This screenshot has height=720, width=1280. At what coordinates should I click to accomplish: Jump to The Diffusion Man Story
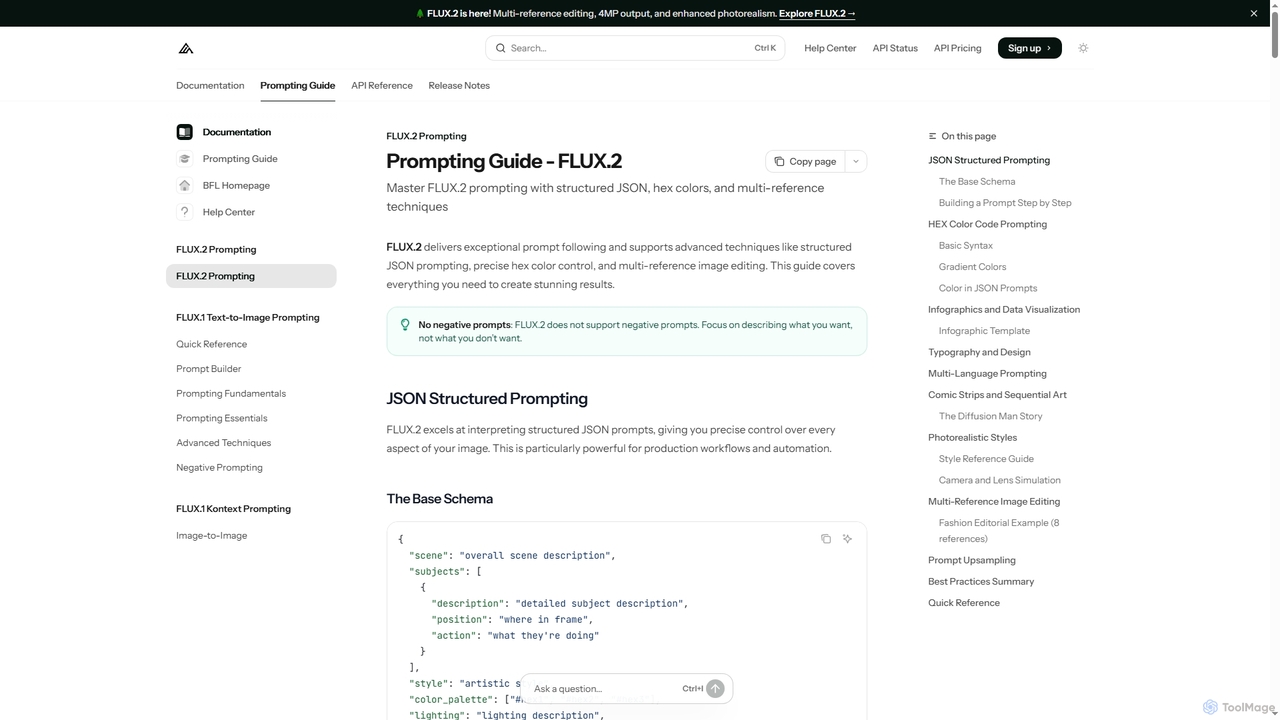(x=991, y=416)
